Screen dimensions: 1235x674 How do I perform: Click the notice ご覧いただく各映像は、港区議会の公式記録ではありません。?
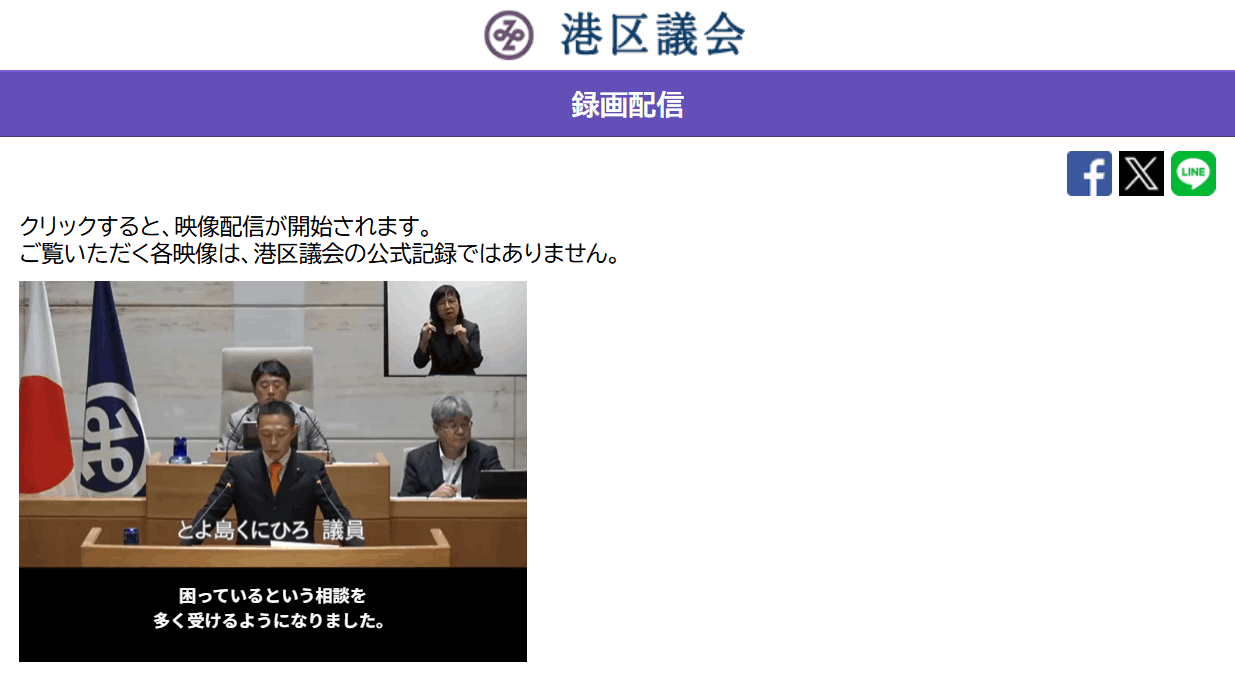[x=320, y=254]
